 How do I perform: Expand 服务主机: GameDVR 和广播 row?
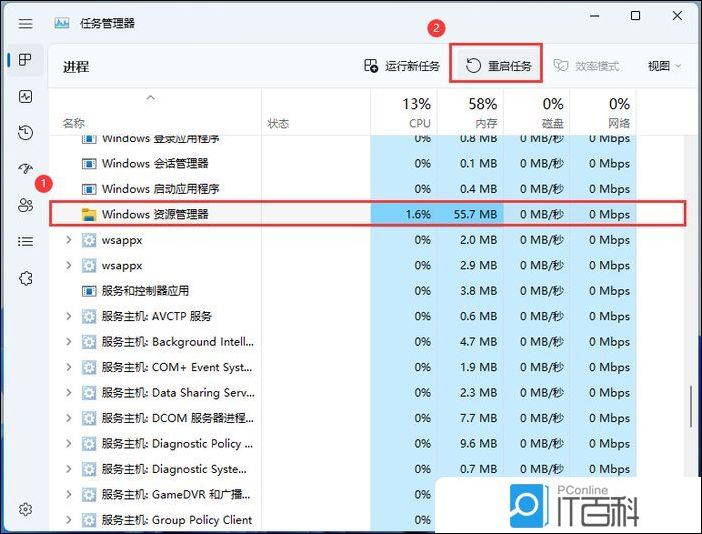pos(68,495)
